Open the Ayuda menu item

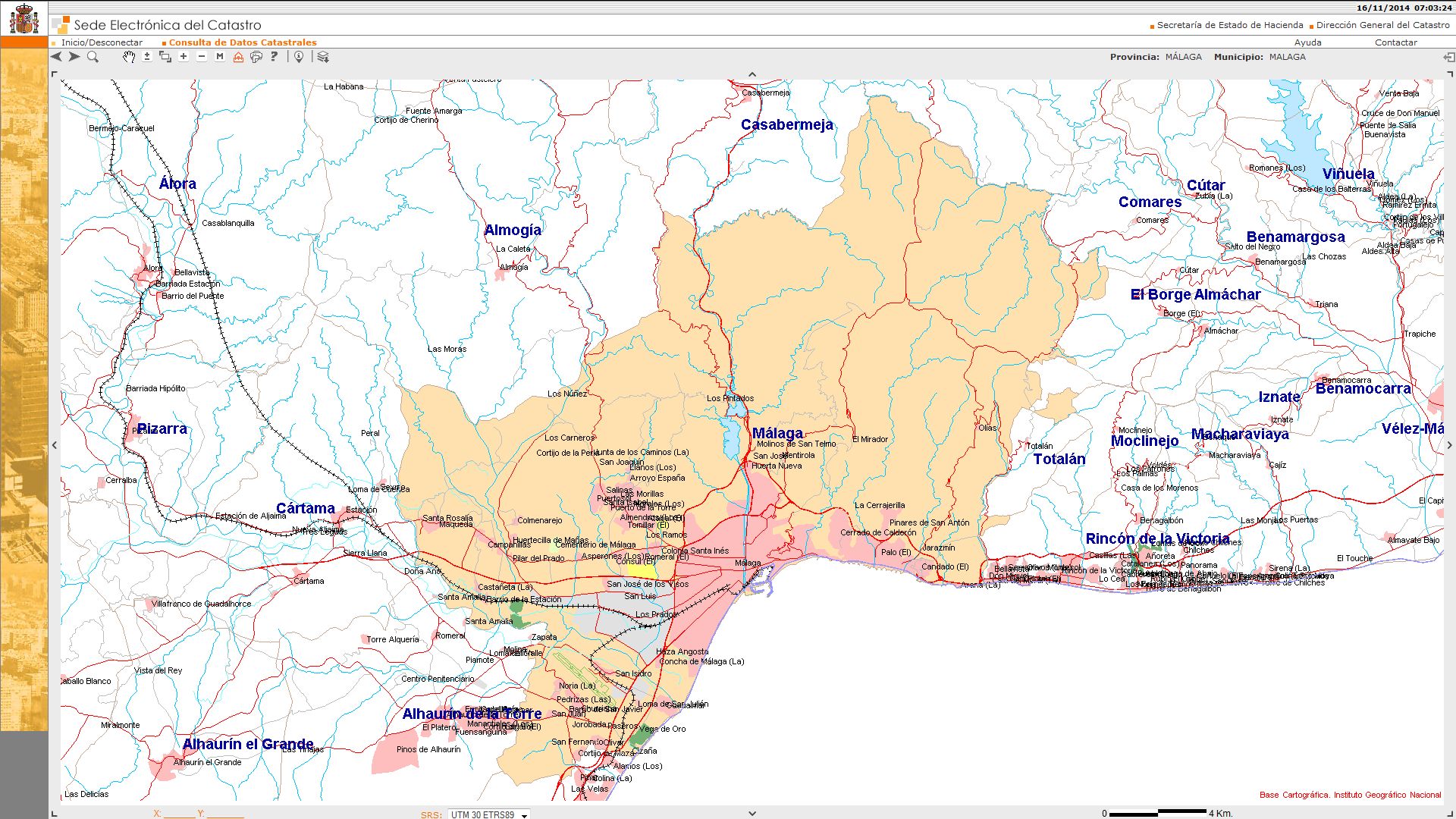[1307, 42]
